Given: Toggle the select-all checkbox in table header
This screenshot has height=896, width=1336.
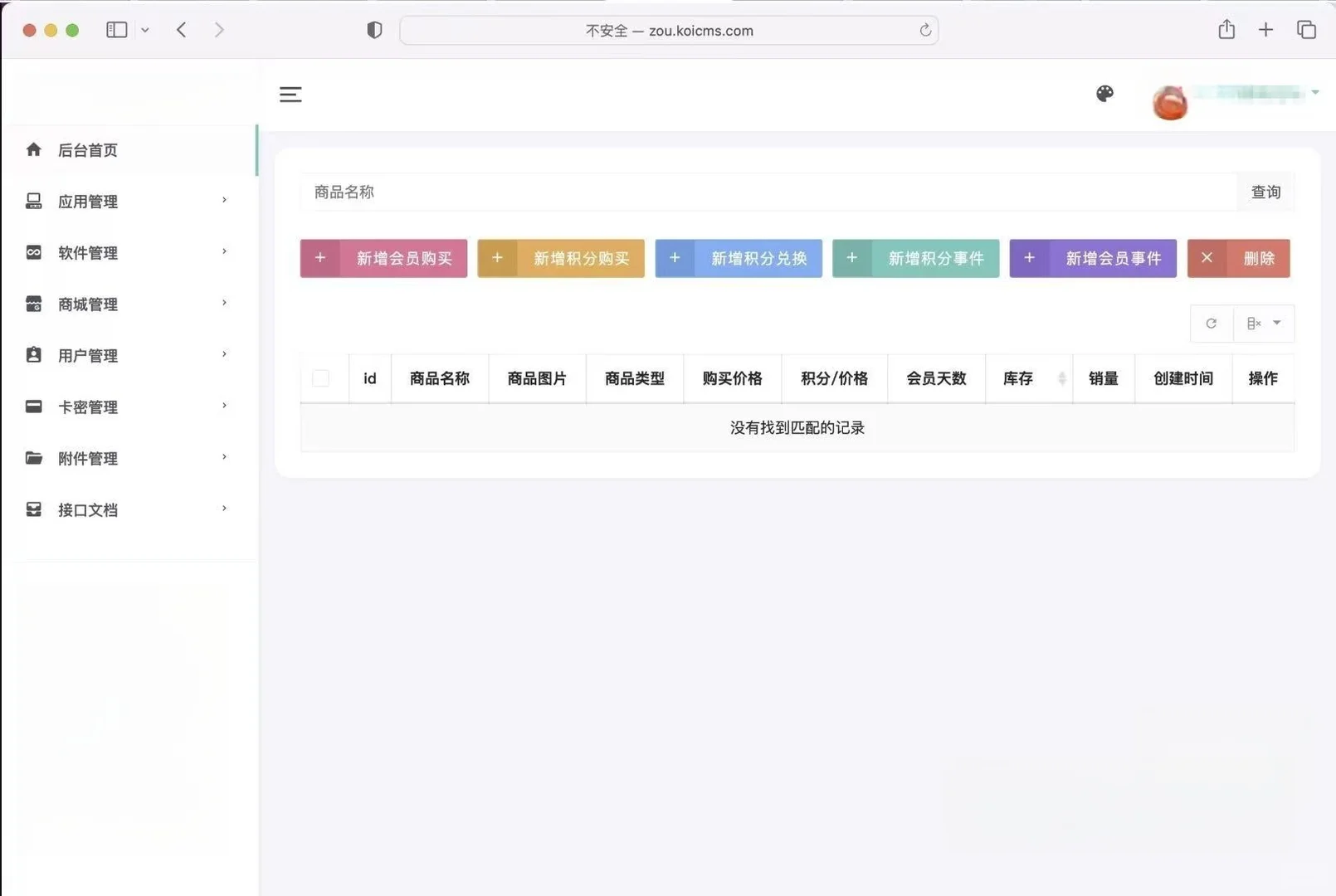Looking at the screenshot, I should (321, 378).
